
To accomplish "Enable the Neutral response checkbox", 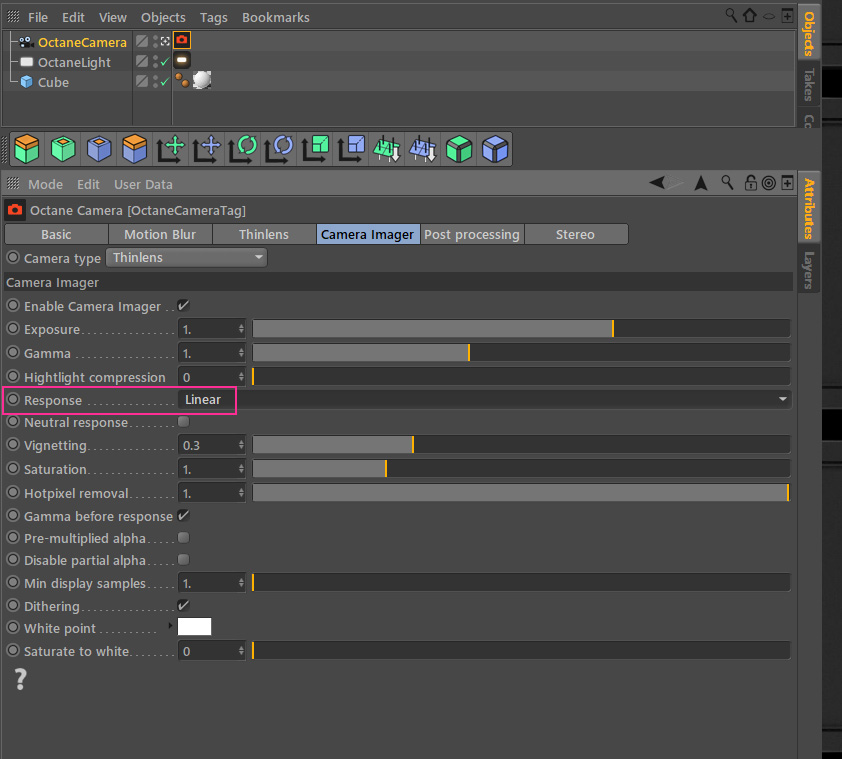I will tap(184, 422).
